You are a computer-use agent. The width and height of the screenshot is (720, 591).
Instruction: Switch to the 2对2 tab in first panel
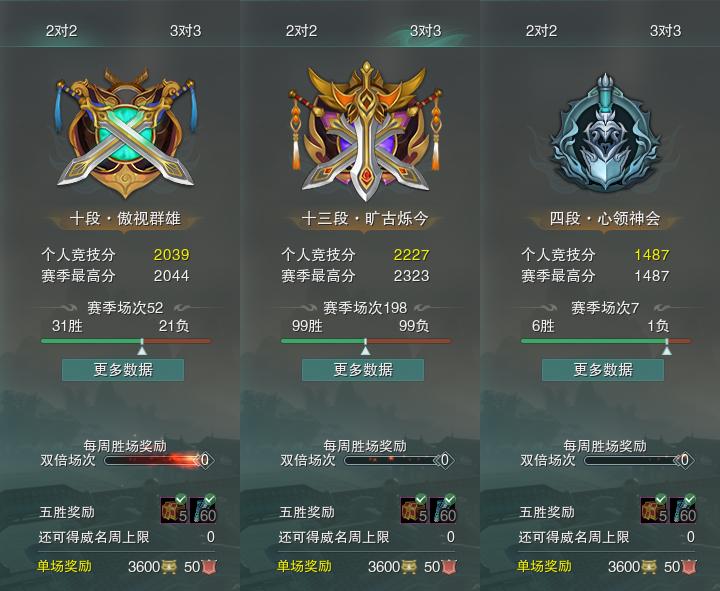pyautogui.click(x=61, y=31)
